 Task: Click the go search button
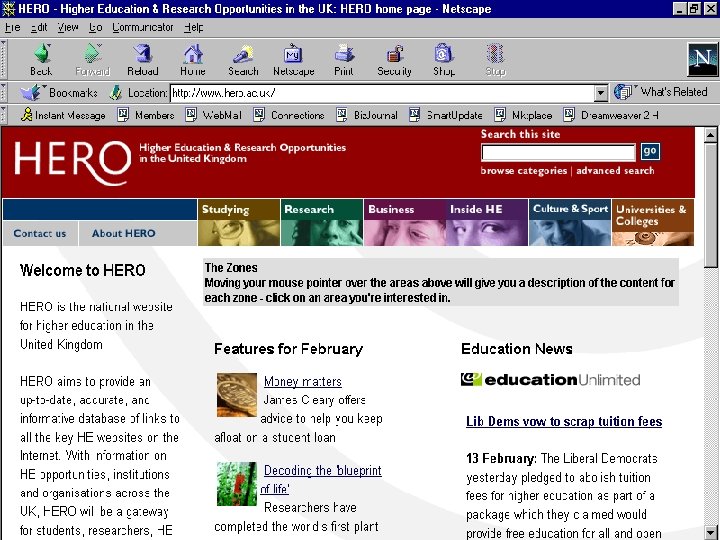click(649, 151)
